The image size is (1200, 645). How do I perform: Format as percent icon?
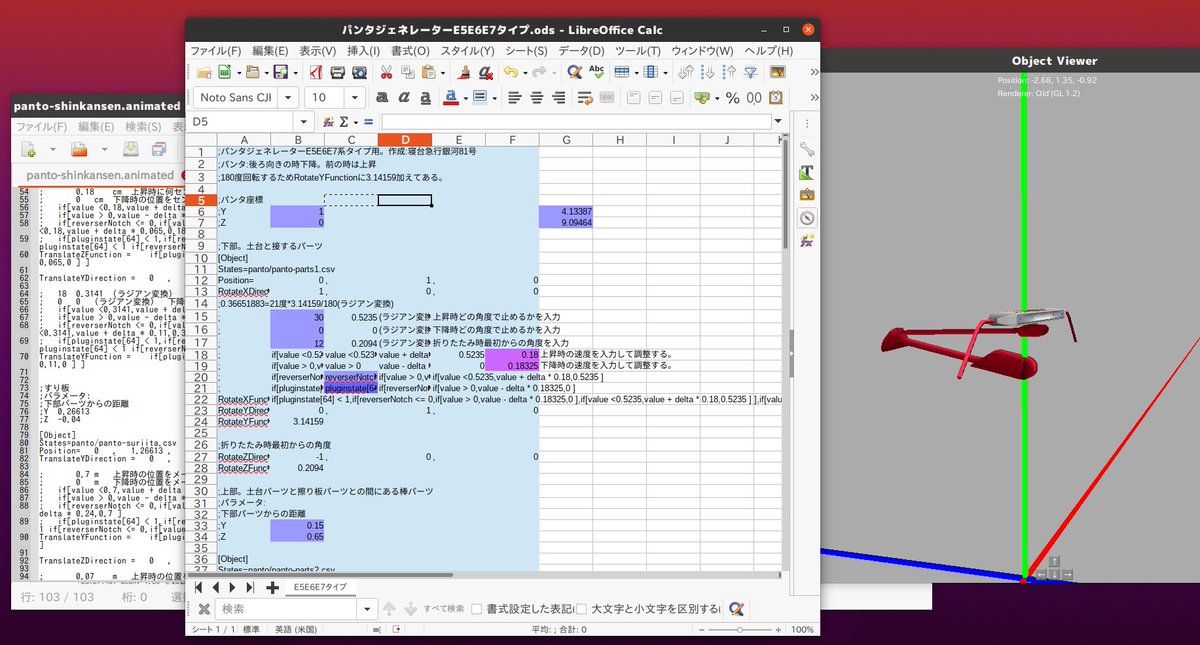click(732, 98)
